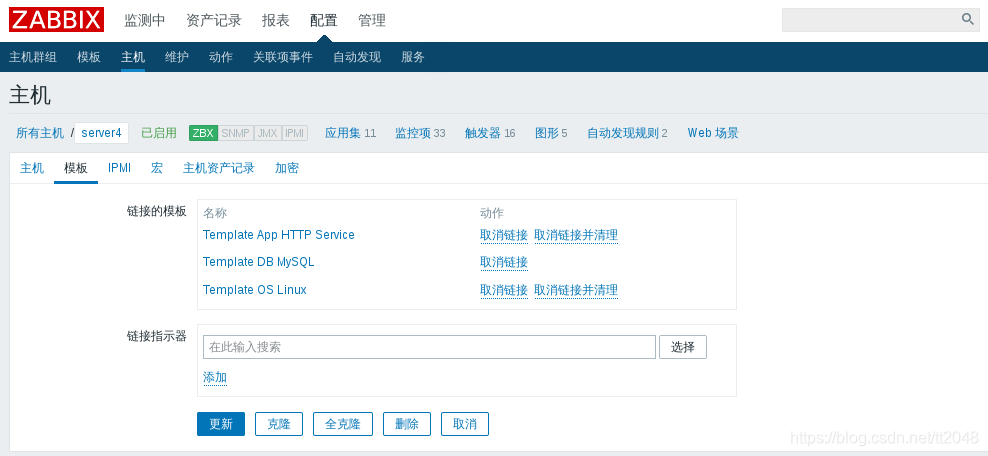The width and height of the screenshot is (988, 456).
Task: Go to 维护 submenu
Action: (x=177, y=57)
